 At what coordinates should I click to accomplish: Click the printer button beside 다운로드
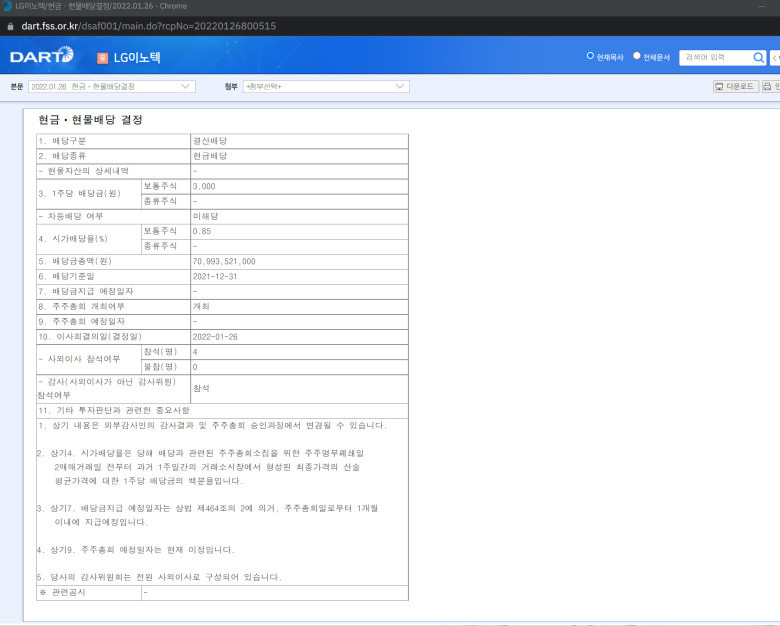(x=771, y=87)
